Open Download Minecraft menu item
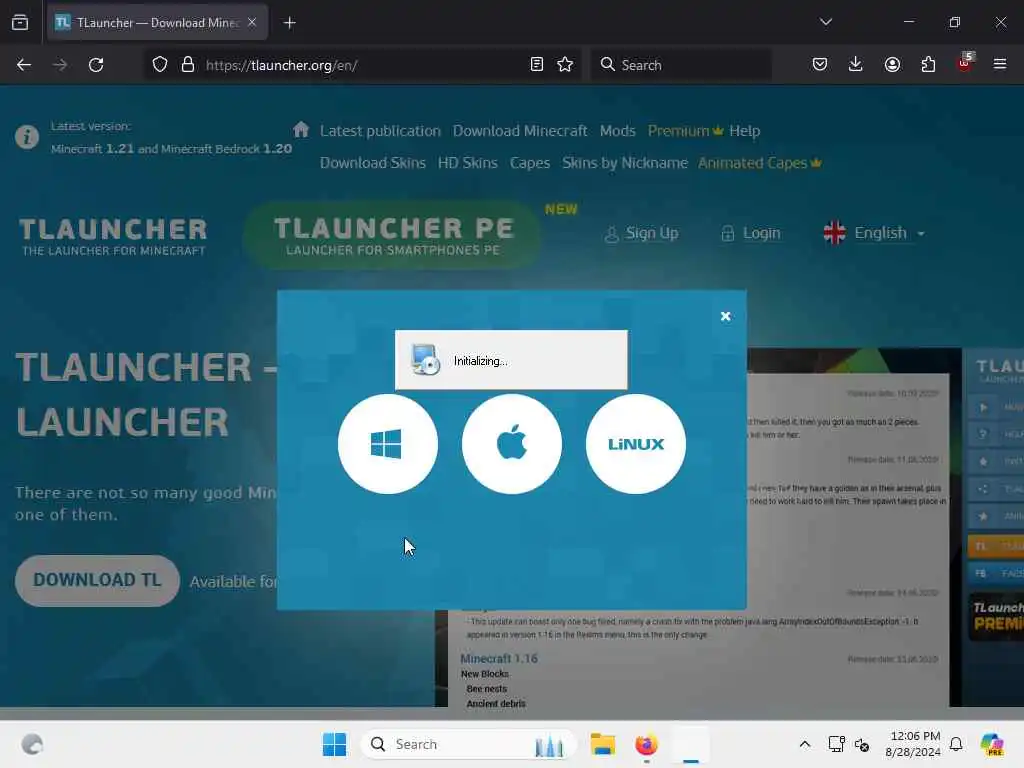 [x=520, y=131]
